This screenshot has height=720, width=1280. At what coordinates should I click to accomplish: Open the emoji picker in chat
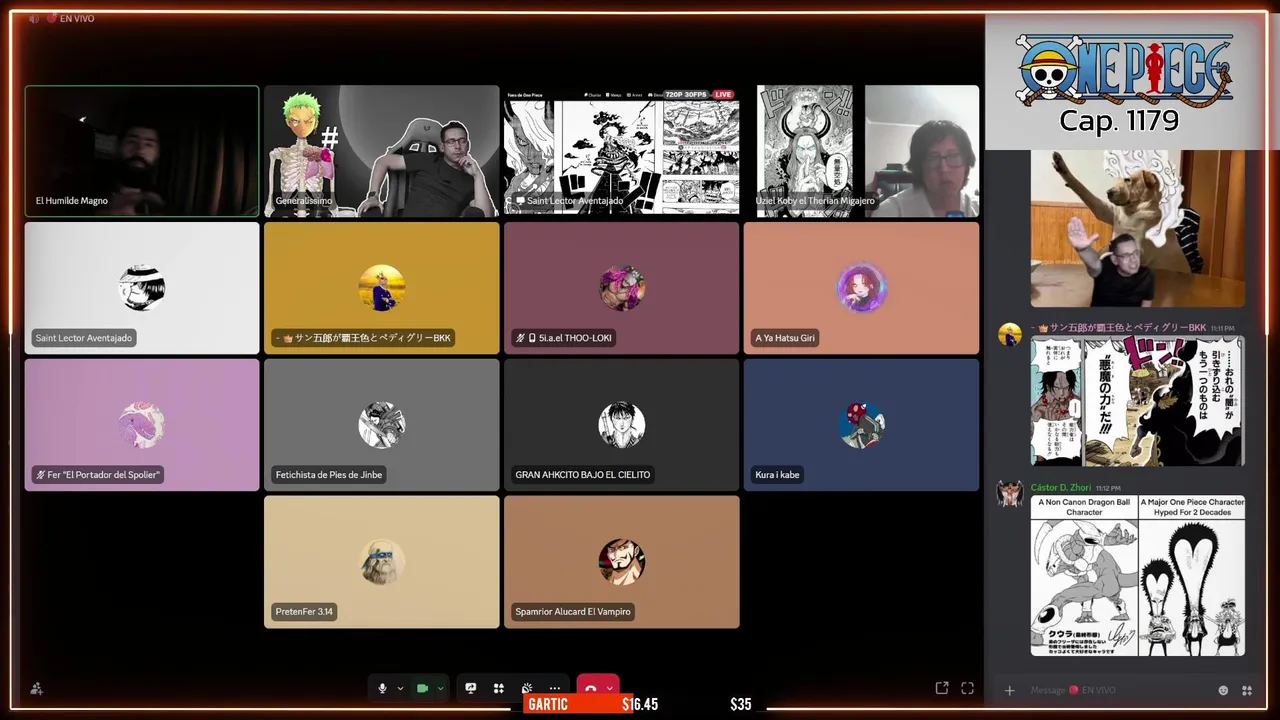[x=1223, y=690]
